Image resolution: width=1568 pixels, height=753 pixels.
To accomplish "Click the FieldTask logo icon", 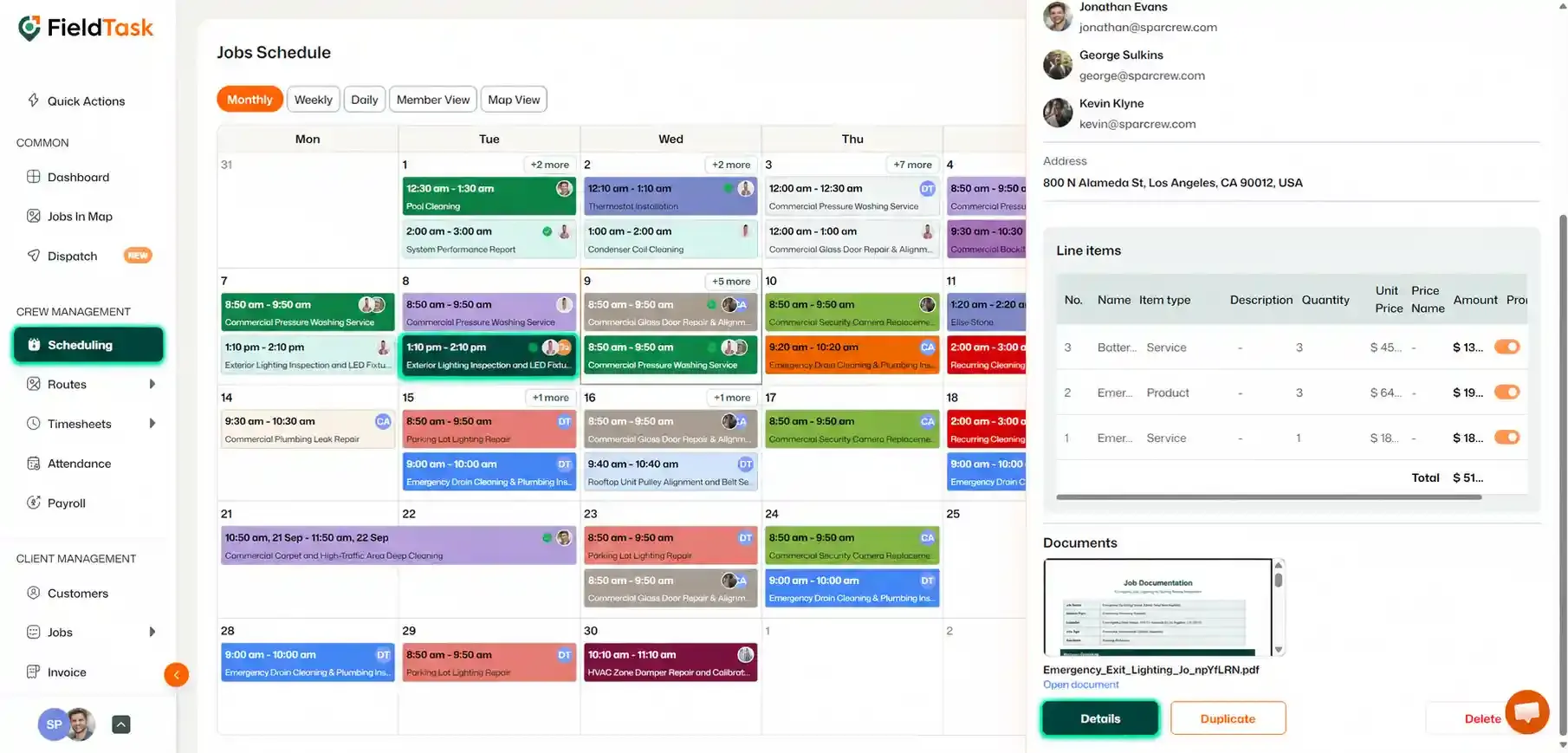I will [29, 28].
